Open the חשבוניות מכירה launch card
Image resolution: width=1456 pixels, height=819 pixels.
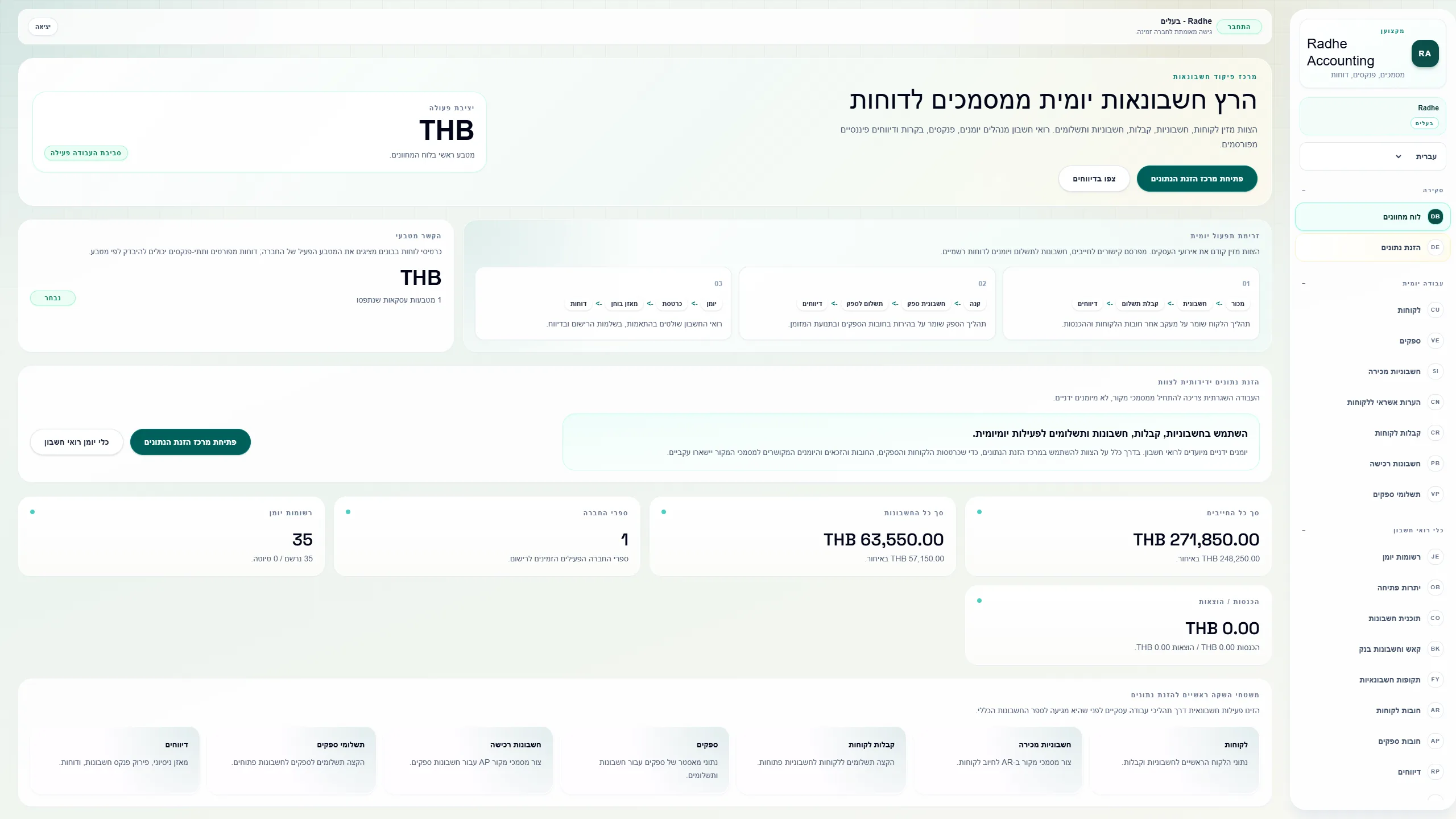pyautogui.click(x=998, y=760)
